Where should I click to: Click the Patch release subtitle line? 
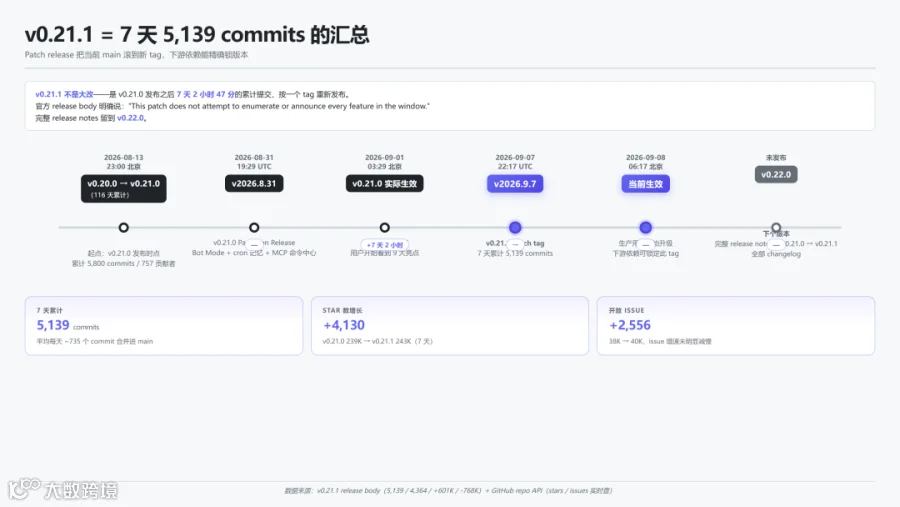pyautogui.click(x=136, y=55)
